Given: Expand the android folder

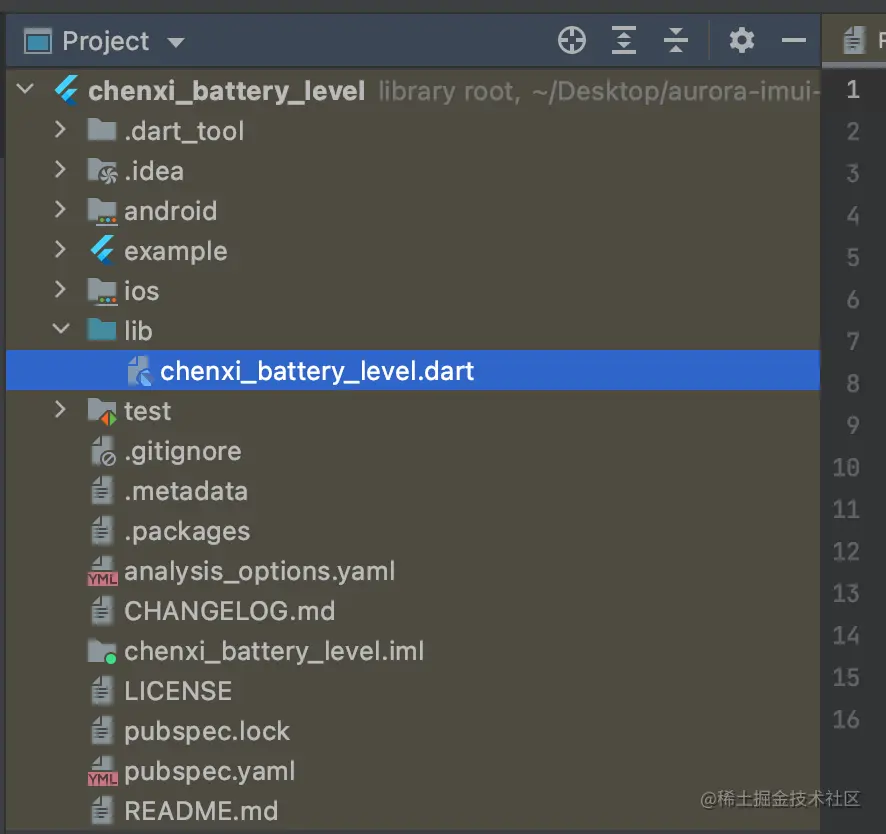Looking at the screenshot, I should (60, 210).
